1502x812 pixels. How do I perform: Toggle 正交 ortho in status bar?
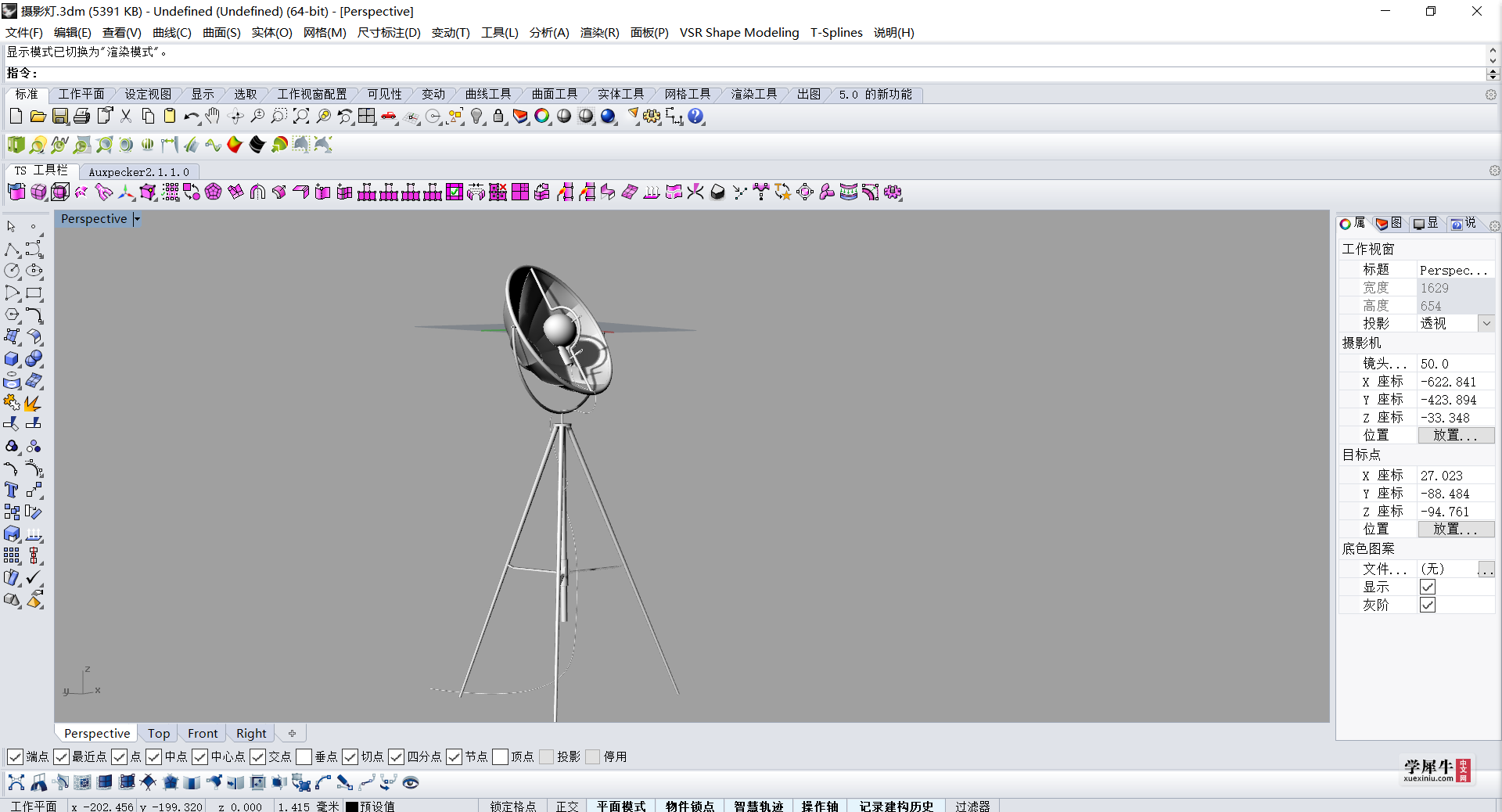click(x=567, y=806)
